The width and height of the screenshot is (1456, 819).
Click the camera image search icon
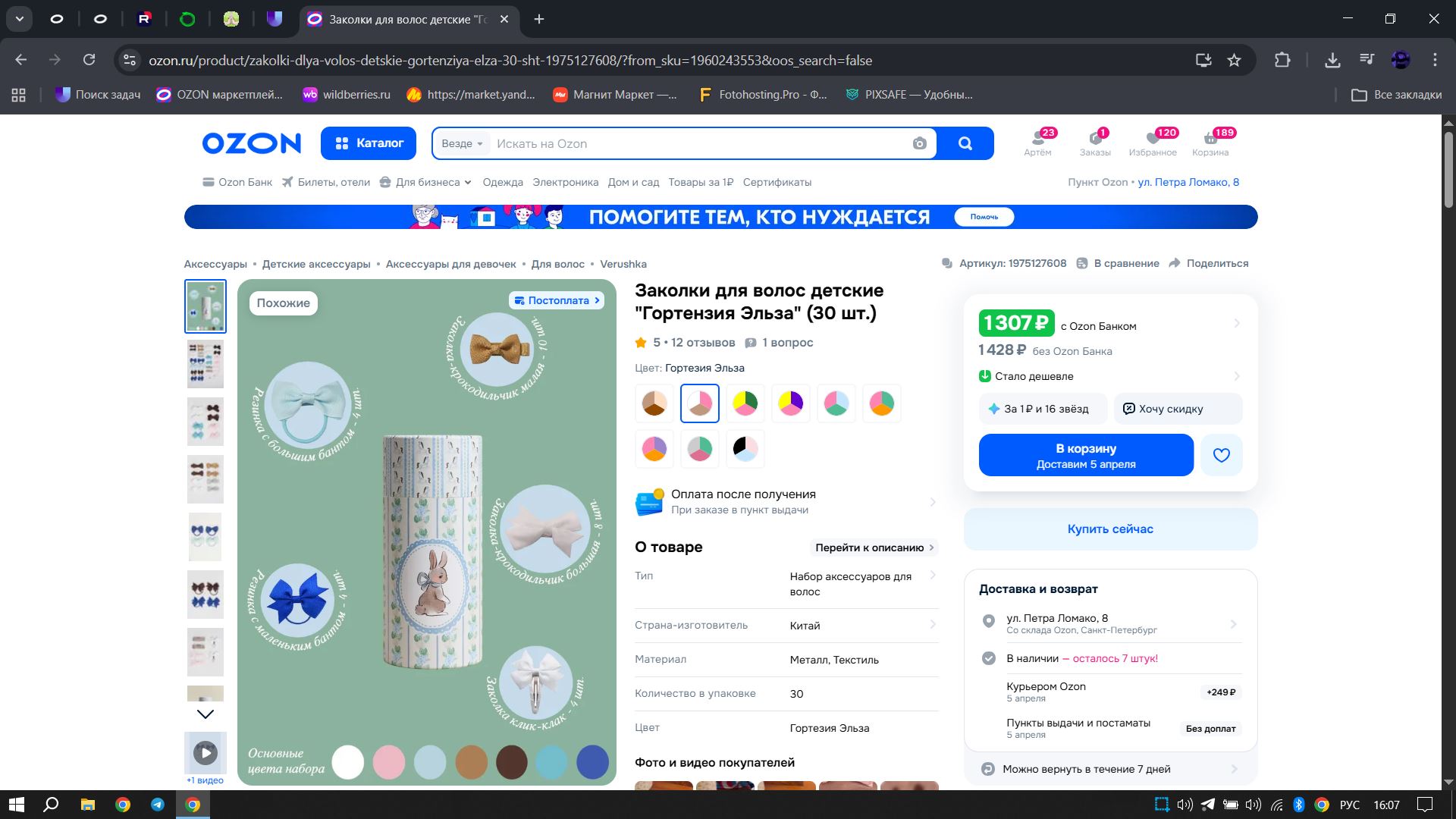click(x=919, y=143)
